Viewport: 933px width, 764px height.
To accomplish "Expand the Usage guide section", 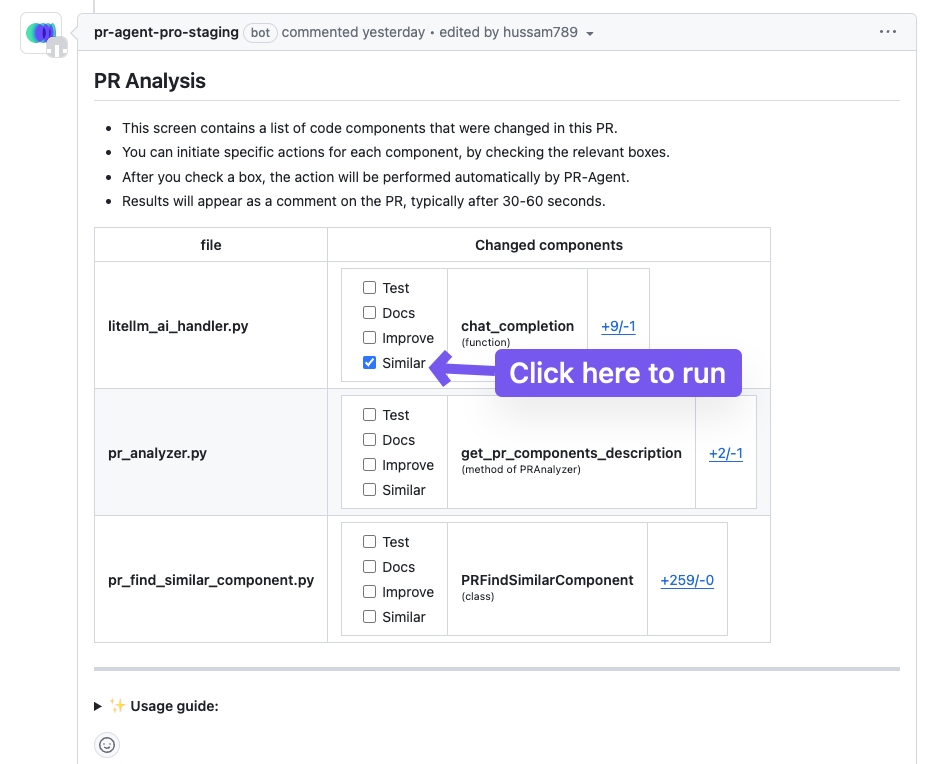I will pos(98,706).
